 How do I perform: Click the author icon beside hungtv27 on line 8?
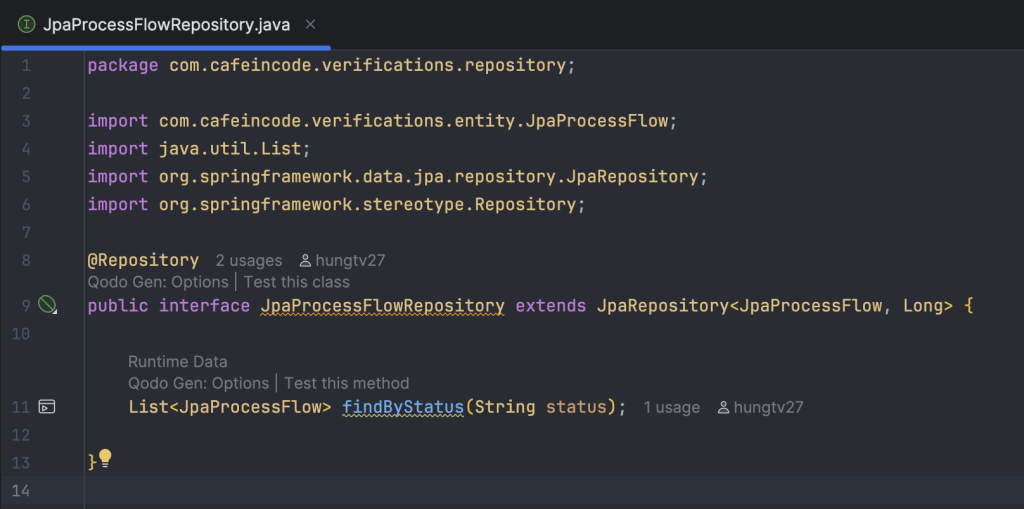[x=305, y=261]
